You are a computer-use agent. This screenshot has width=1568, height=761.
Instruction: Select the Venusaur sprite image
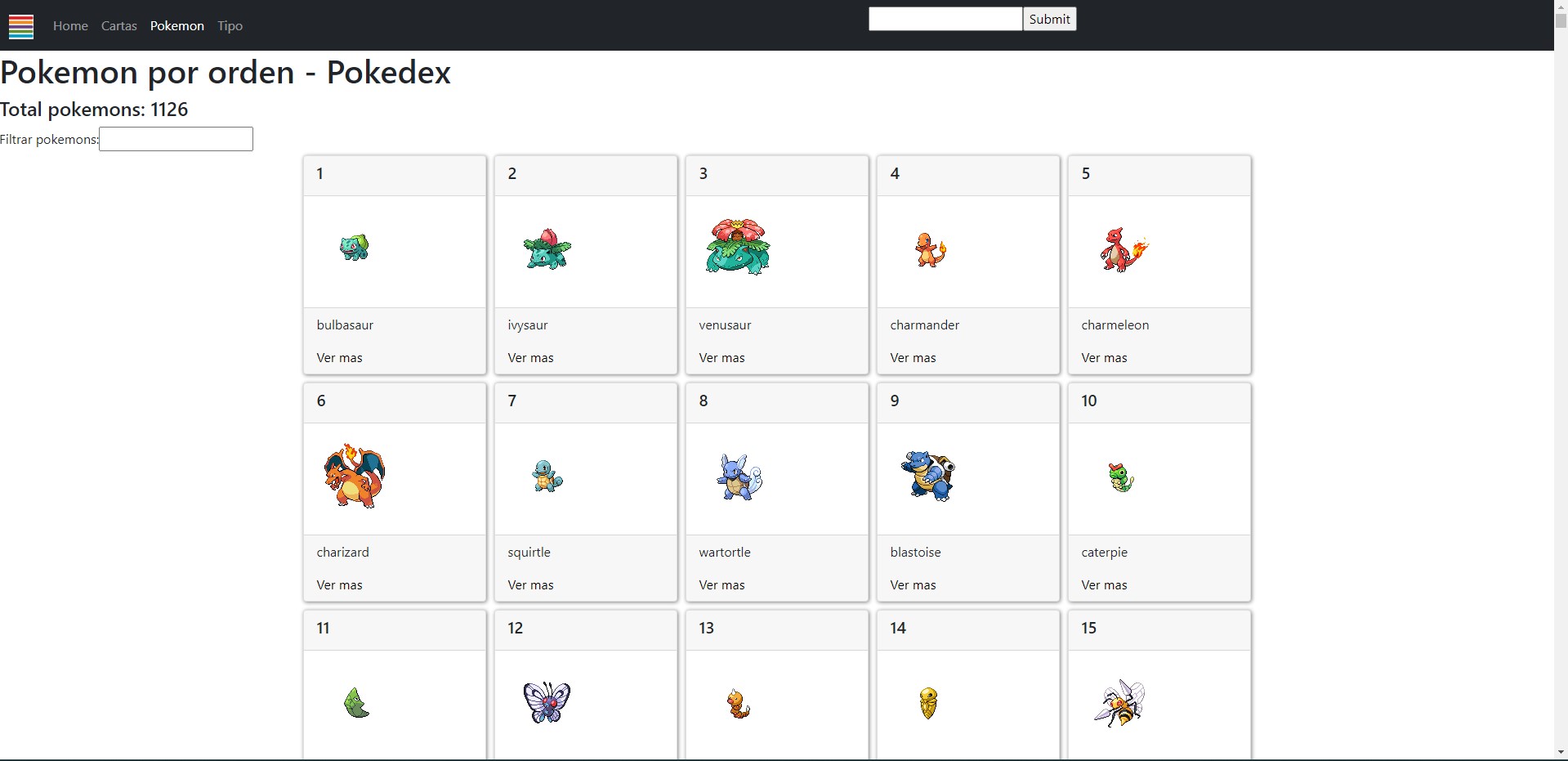pos(737,247)
